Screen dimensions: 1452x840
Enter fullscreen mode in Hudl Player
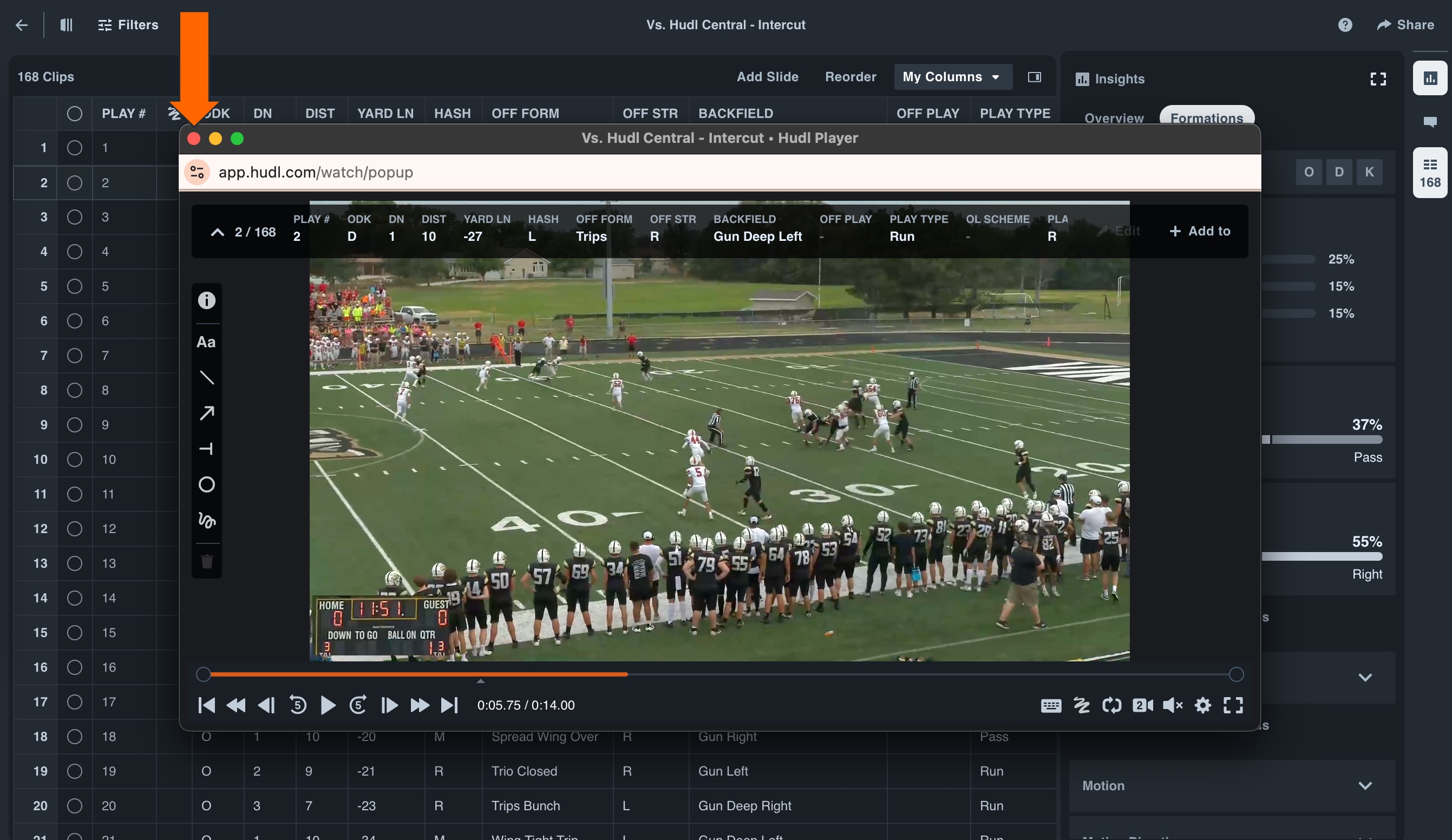(1233, 705)
